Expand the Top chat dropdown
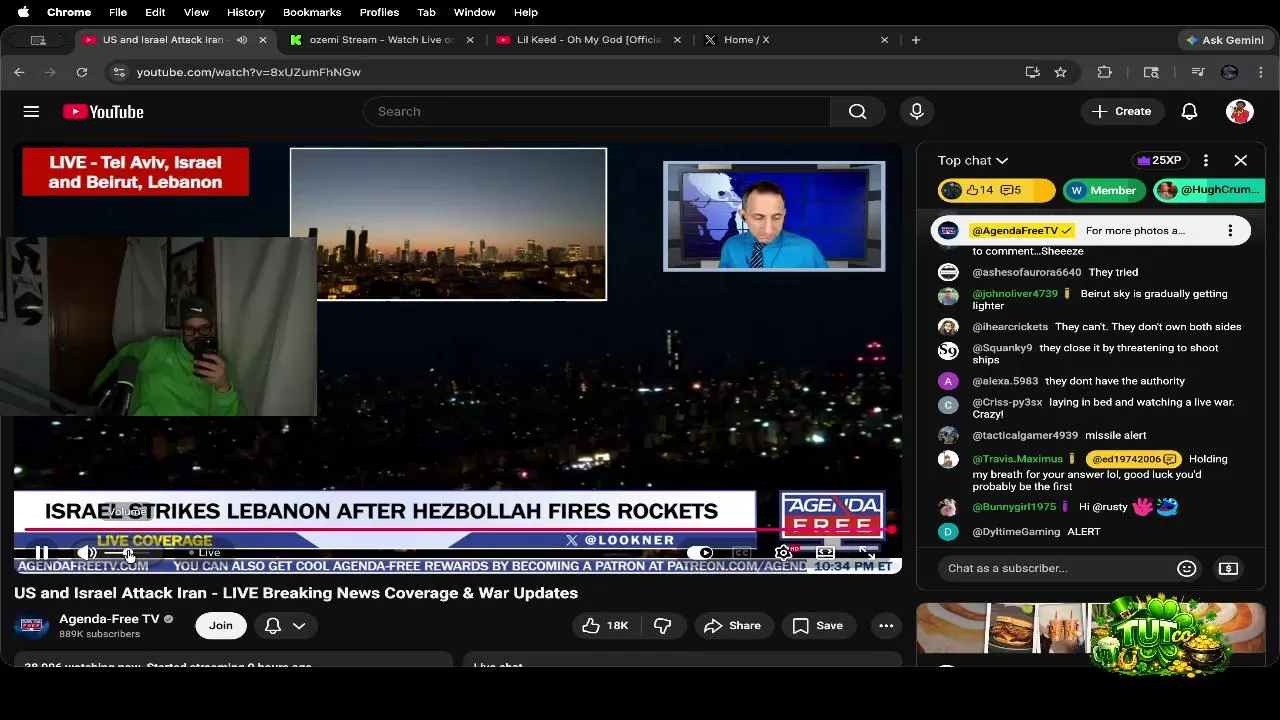 click(972, 160)
